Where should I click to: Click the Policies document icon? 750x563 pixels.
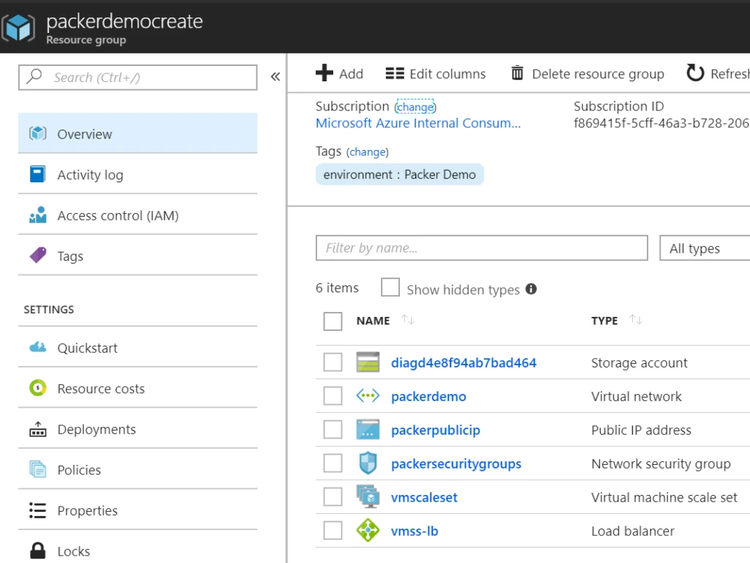pos(38,469)
